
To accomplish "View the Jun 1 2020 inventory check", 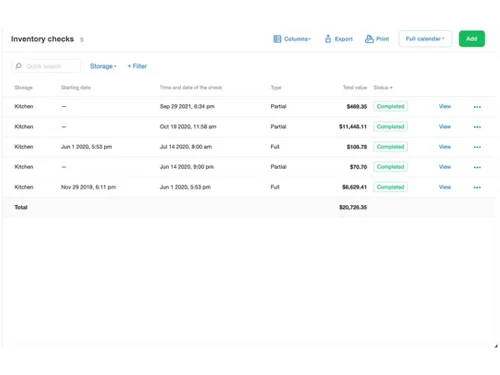I will click(445, 187).
